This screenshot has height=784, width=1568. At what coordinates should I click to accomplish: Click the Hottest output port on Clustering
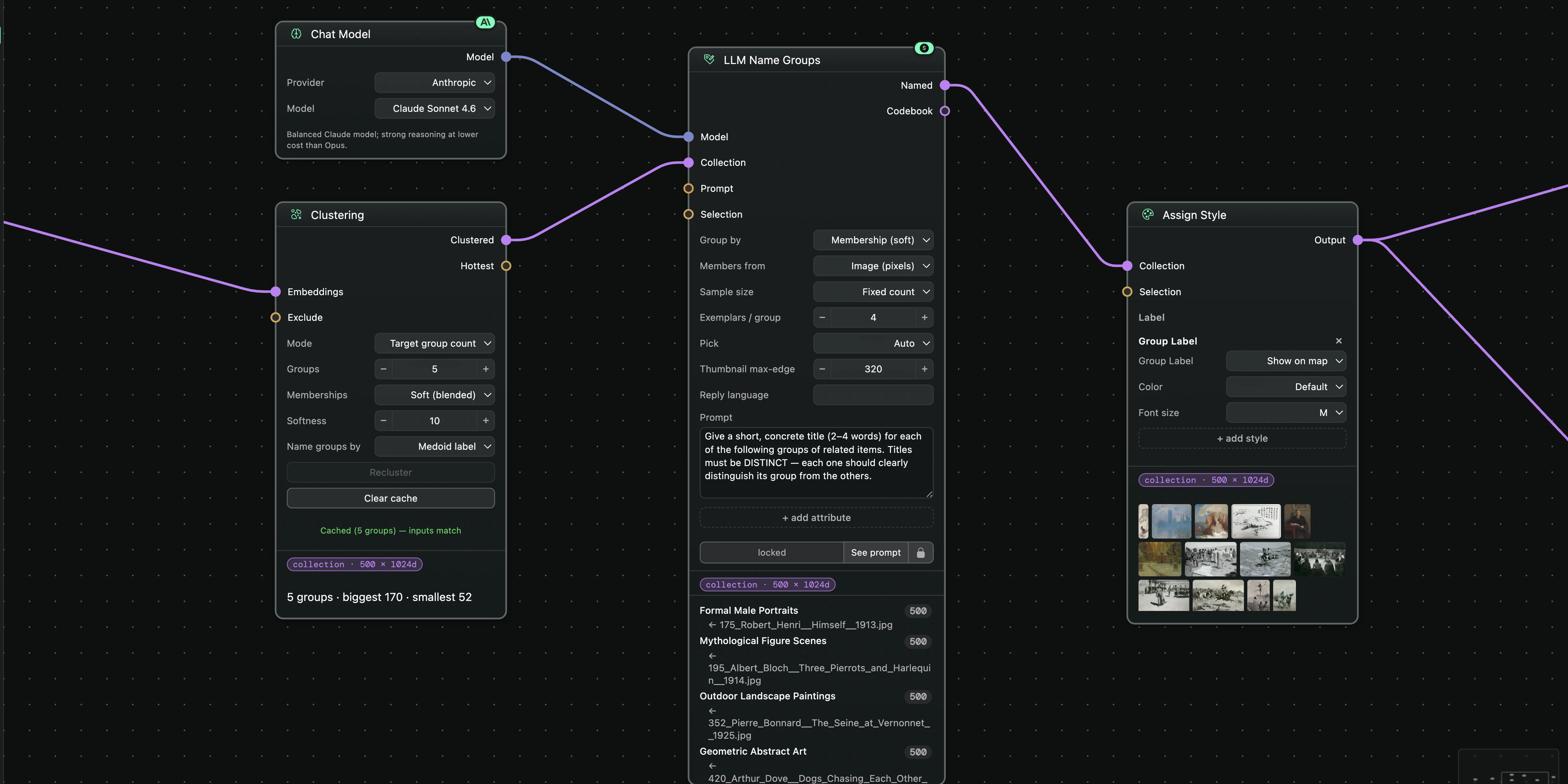506,266
